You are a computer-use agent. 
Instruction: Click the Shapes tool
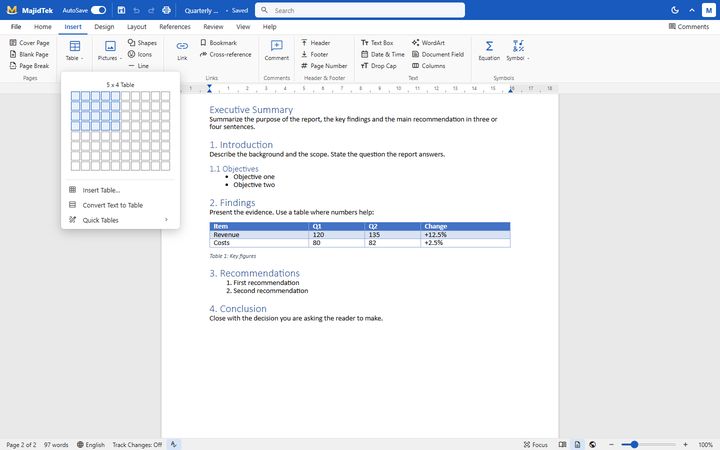[x=142, y=43]
